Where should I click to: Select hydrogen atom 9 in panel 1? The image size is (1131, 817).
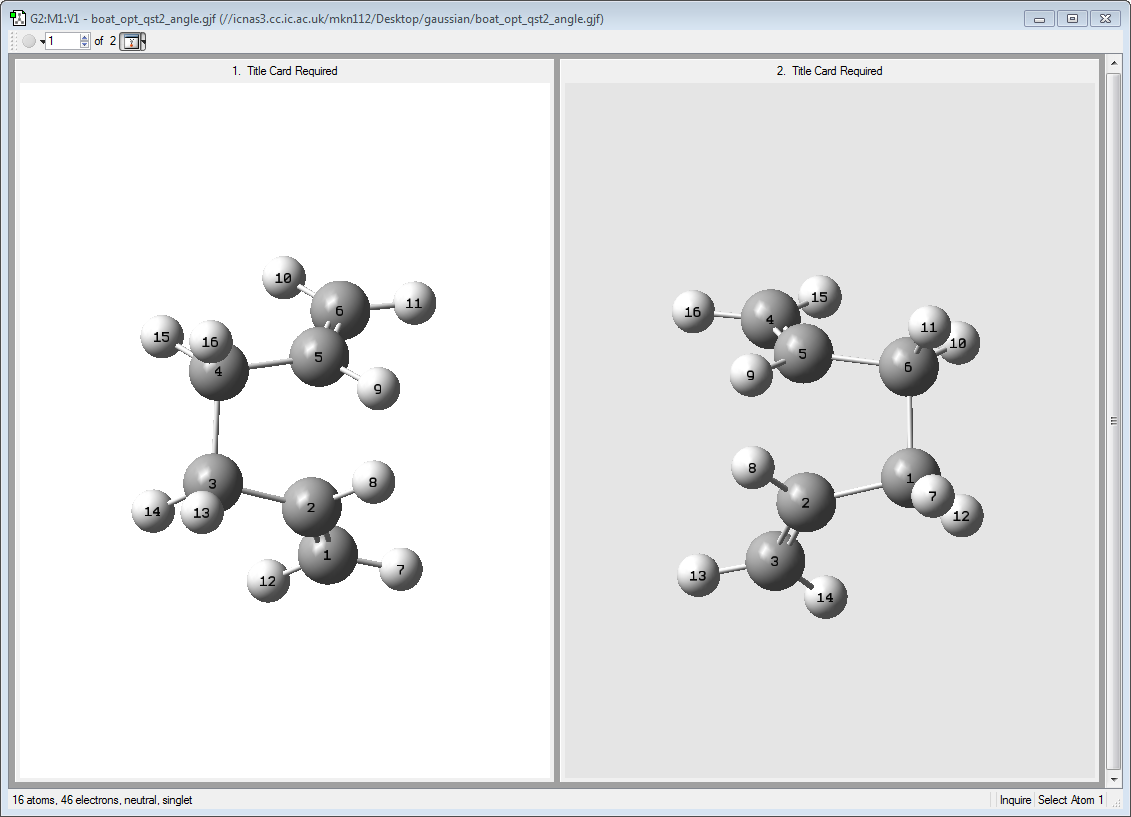(x=378, y=389)
